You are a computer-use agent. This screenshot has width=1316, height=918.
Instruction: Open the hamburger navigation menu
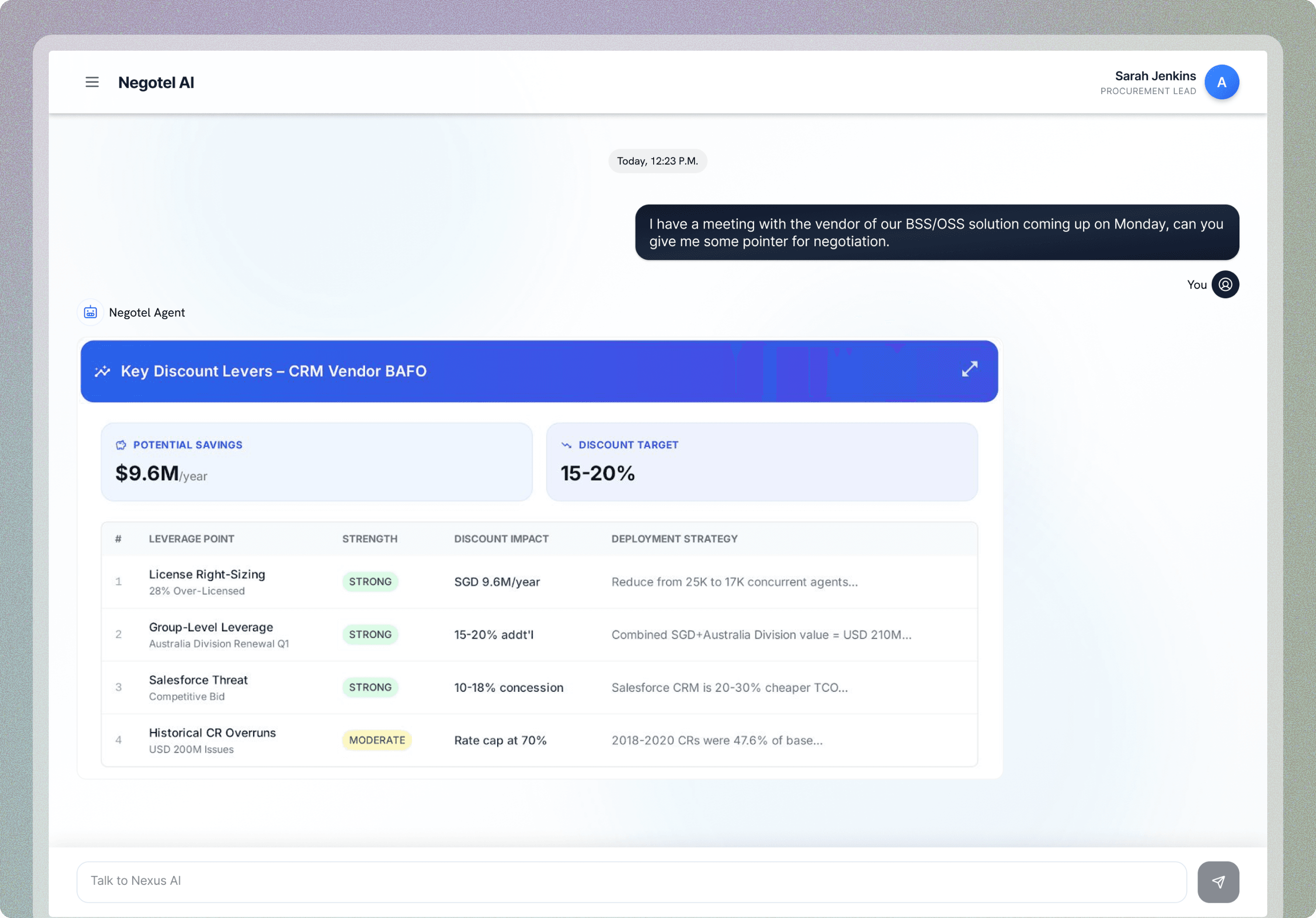click(x=92, y=82)
